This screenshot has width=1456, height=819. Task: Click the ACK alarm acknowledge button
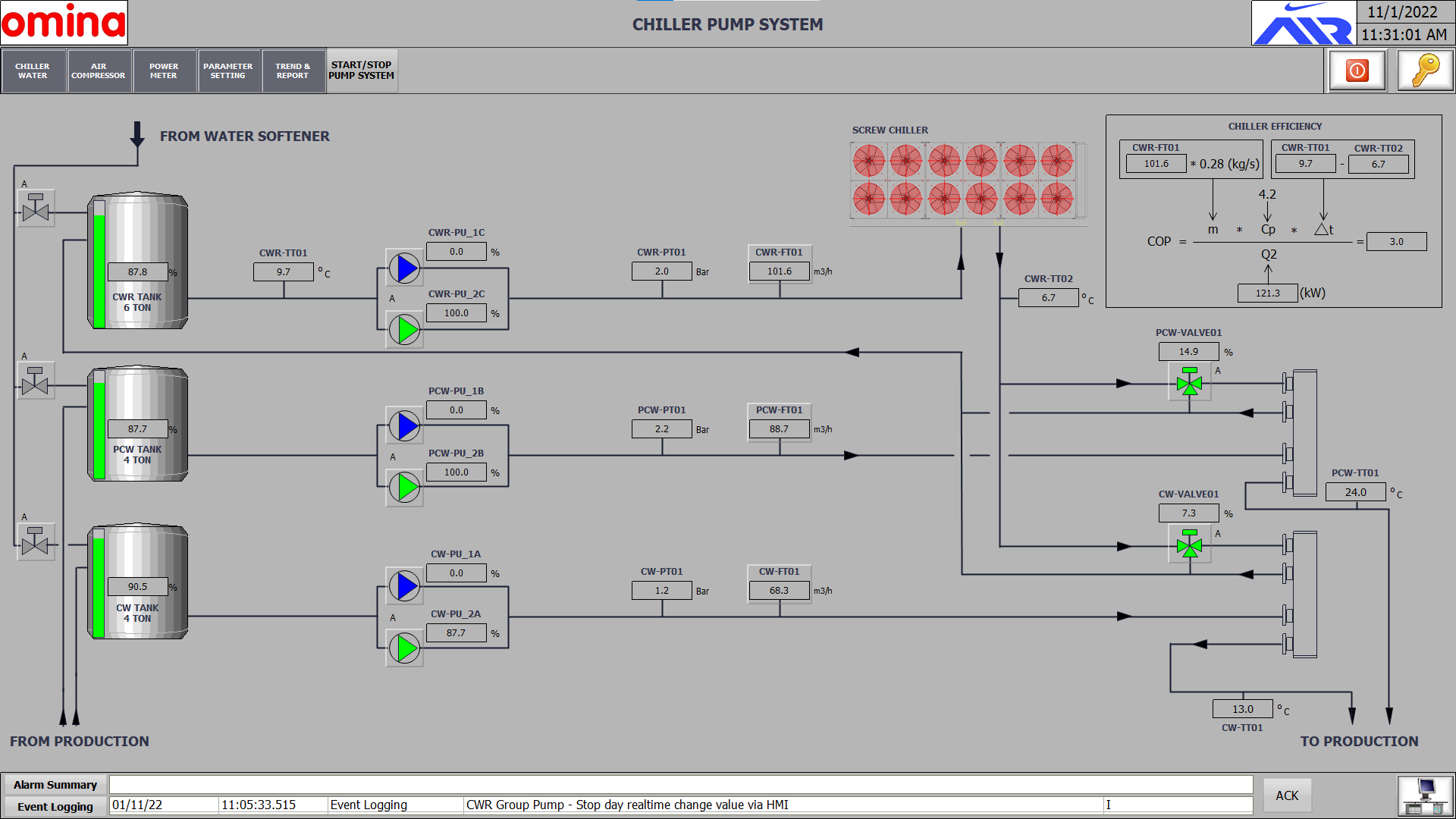point(1287,795)
